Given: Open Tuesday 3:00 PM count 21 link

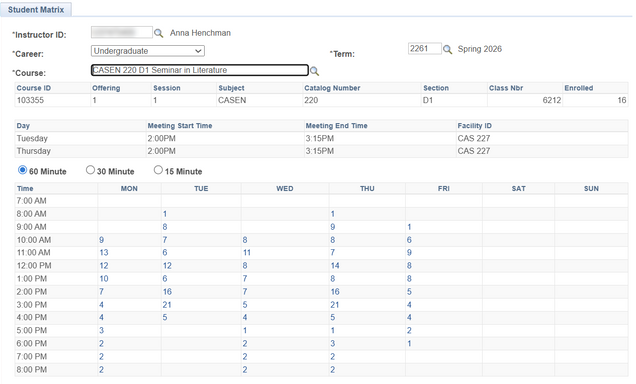Looking at the screenshot, I should (x=167, y=305).
